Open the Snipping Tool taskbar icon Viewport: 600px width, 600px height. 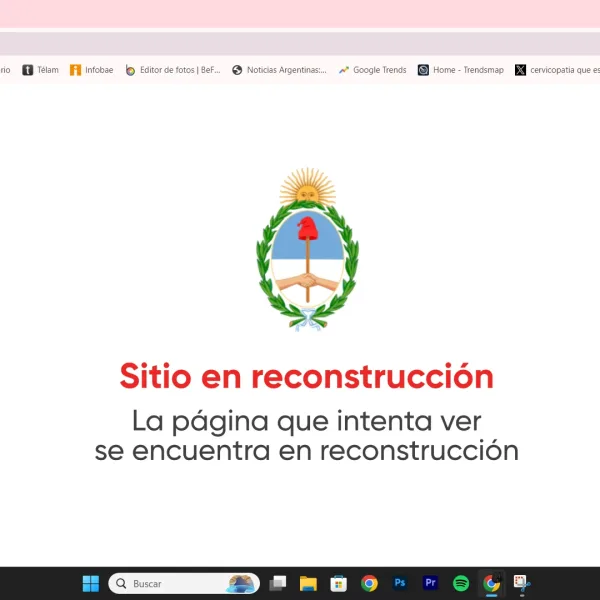[x=521, y=583]
